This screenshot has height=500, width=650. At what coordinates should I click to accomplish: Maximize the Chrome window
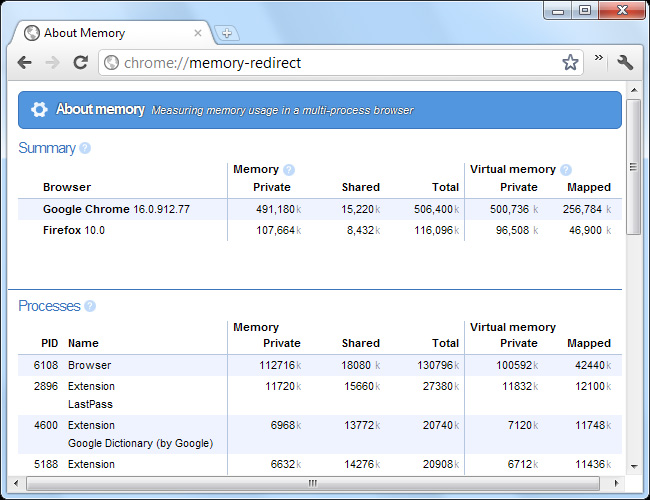pyautogui.click(x=585, y=10)
